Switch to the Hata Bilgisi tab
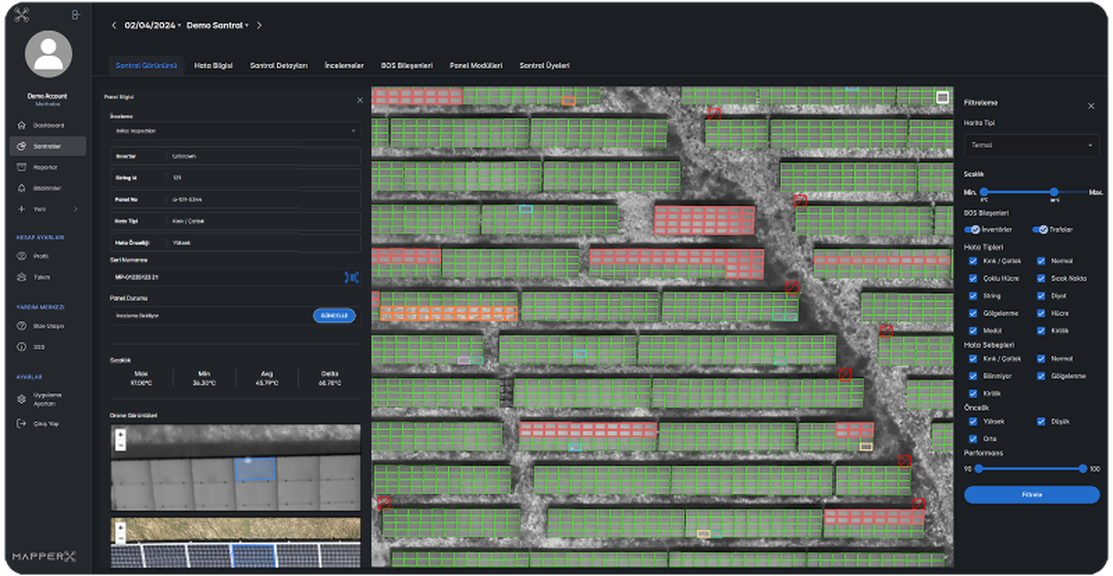This screenshot has width=1113, height=576. coord(213,65)
